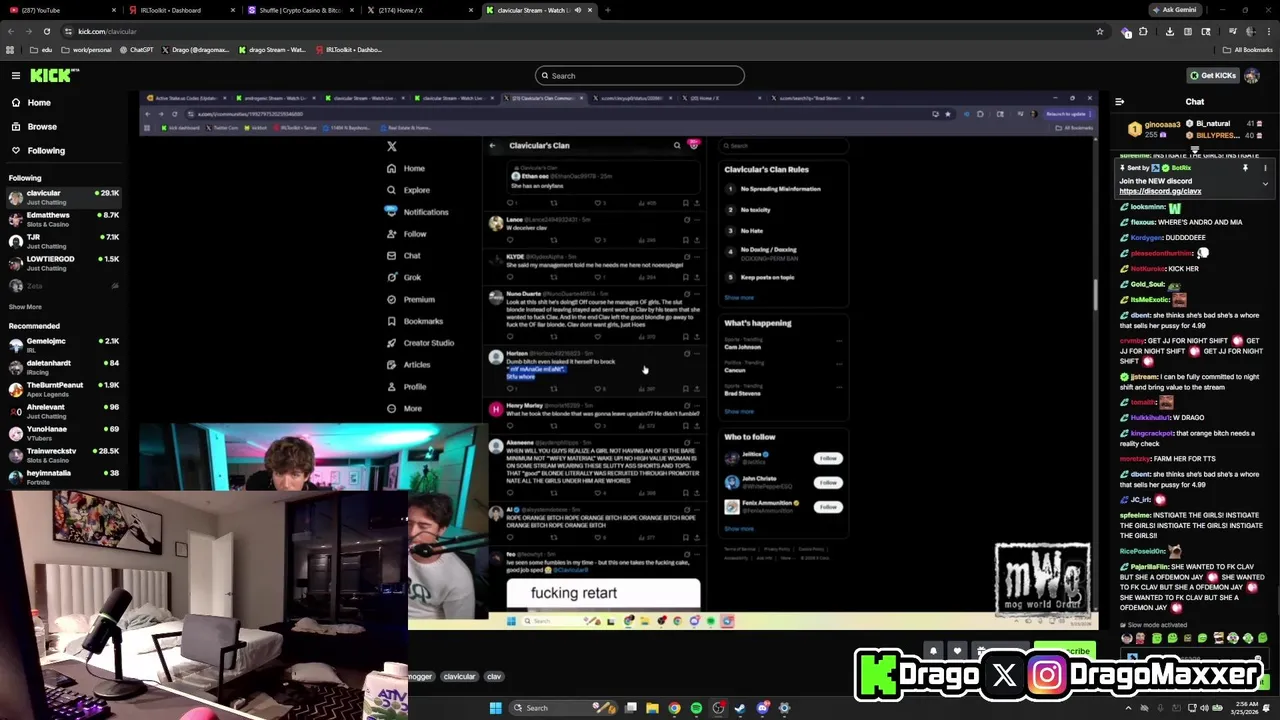This screenshot has height=720, width=1280.
Task: Click the Get KICKs button
Action: point(1212,75)
